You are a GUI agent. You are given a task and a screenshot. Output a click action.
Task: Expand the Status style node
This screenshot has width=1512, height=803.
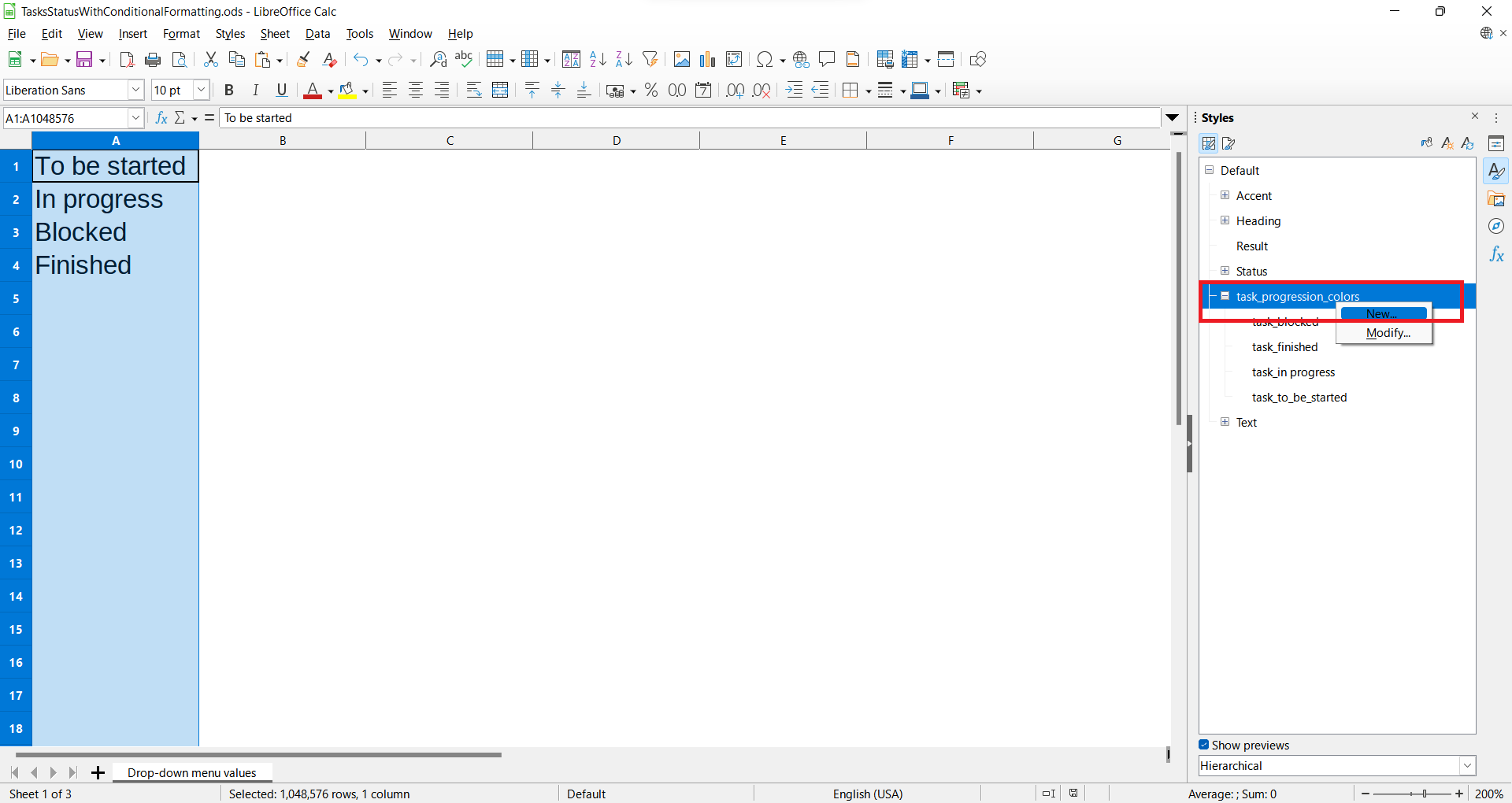pyautogui.click(x=1225, y=271)
